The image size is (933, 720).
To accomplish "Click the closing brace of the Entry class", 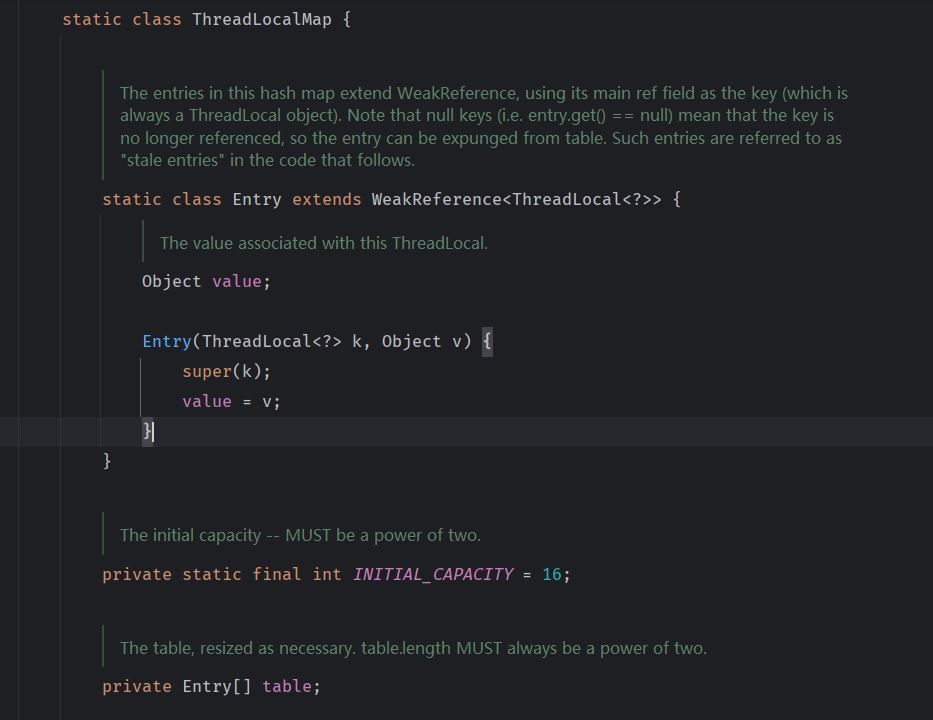I will pos(107,461).
